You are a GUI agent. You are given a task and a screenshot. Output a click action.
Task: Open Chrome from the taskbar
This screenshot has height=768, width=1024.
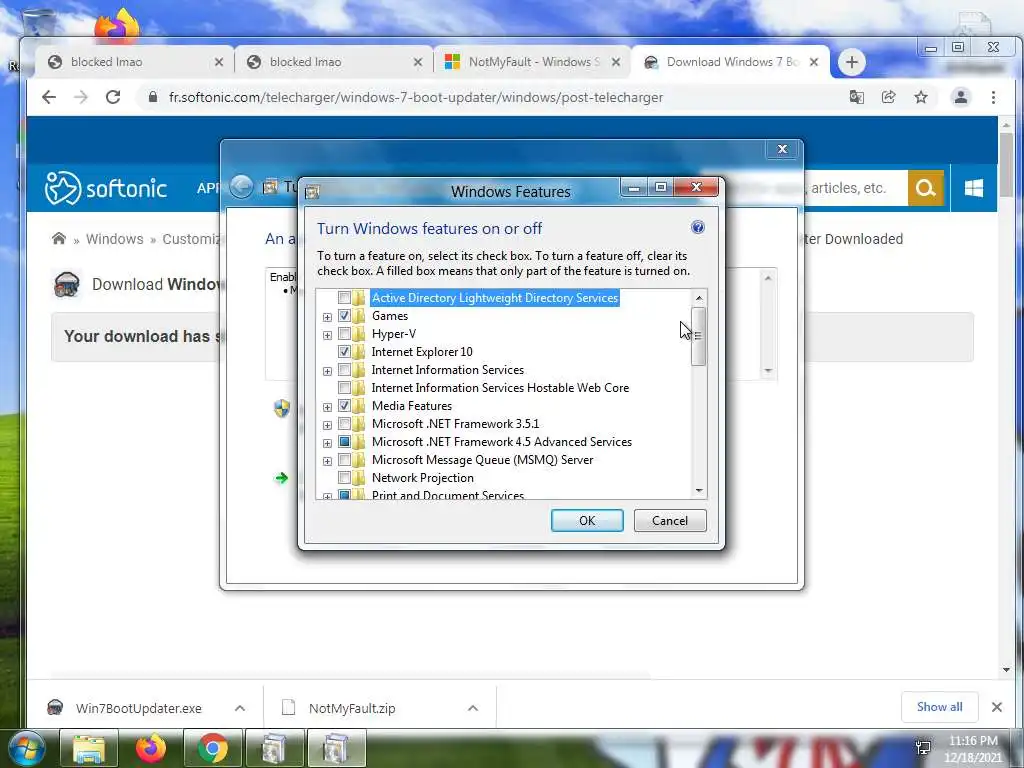pos(212,748)
